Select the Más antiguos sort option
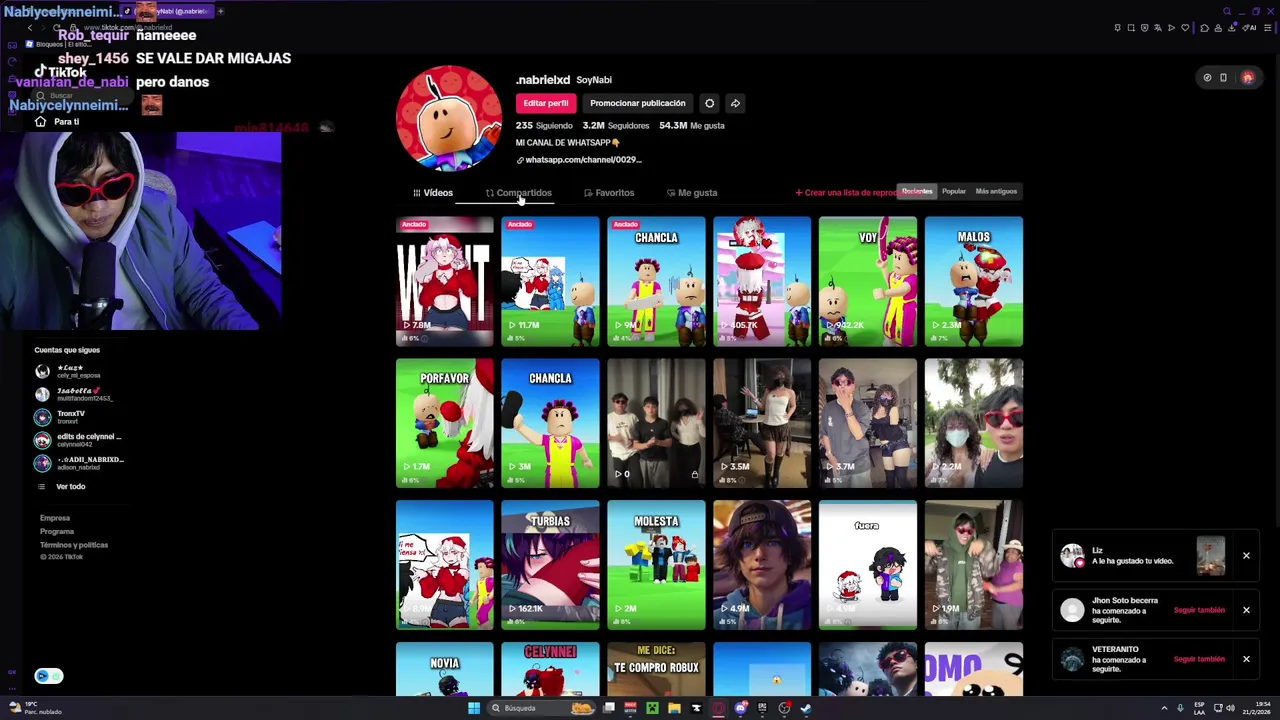The image size is (1280, 720). (x=996, y=191)
